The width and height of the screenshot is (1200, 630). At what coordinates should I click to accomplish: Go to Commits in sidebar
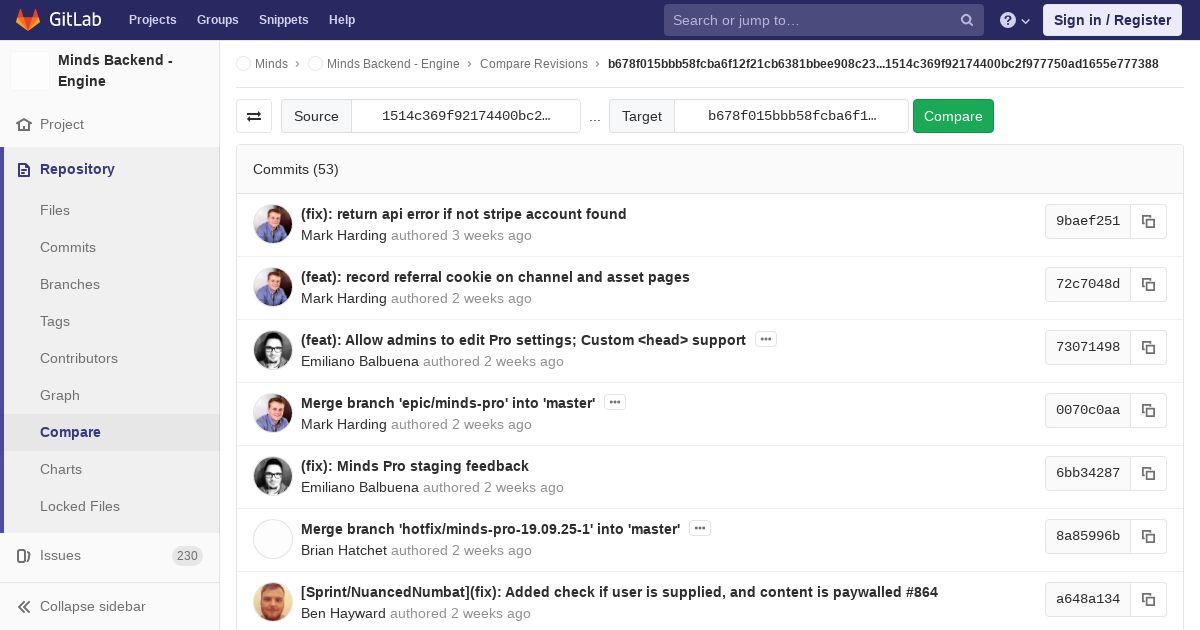pyautogui.click(x=68, y=248)
